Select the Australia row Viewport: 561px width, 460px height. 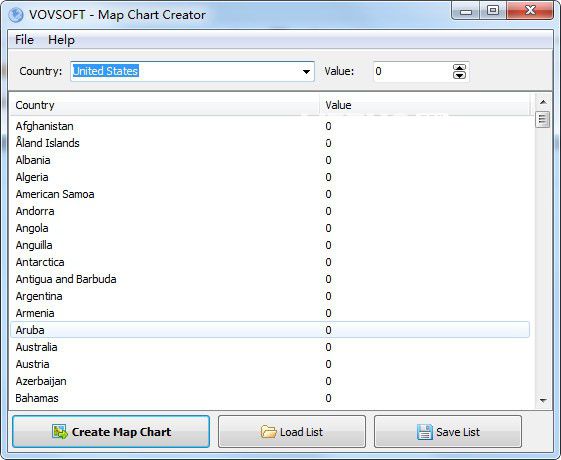point(270,347)
